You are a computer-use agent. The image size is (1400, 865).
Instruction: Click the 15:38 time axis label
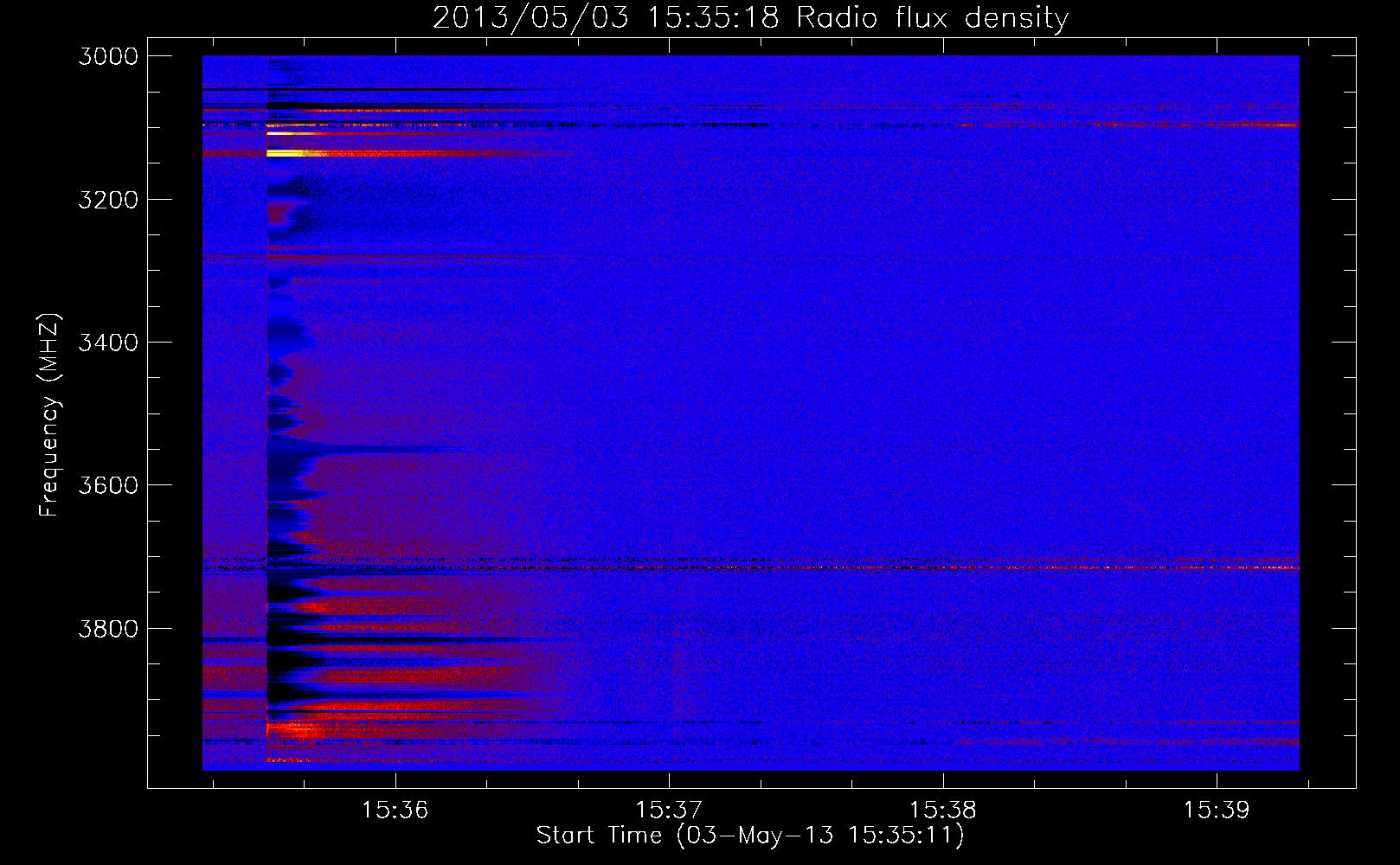[942, 810]
